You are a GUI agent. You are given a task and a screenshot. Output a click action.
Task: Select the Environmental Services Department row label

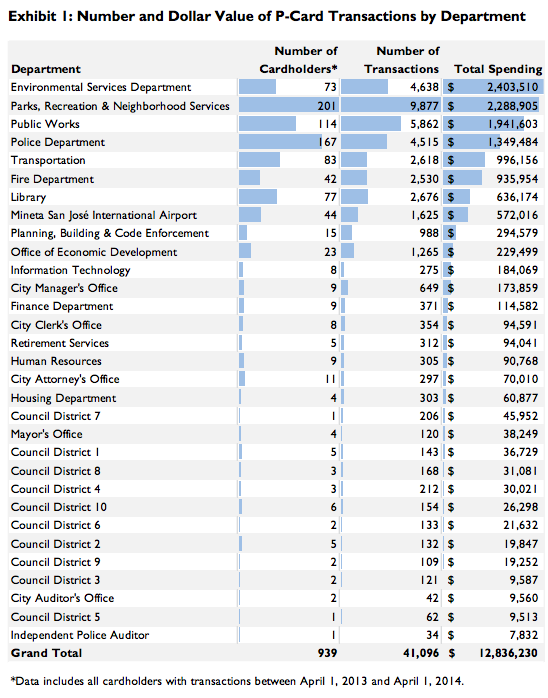coord(101,87)
